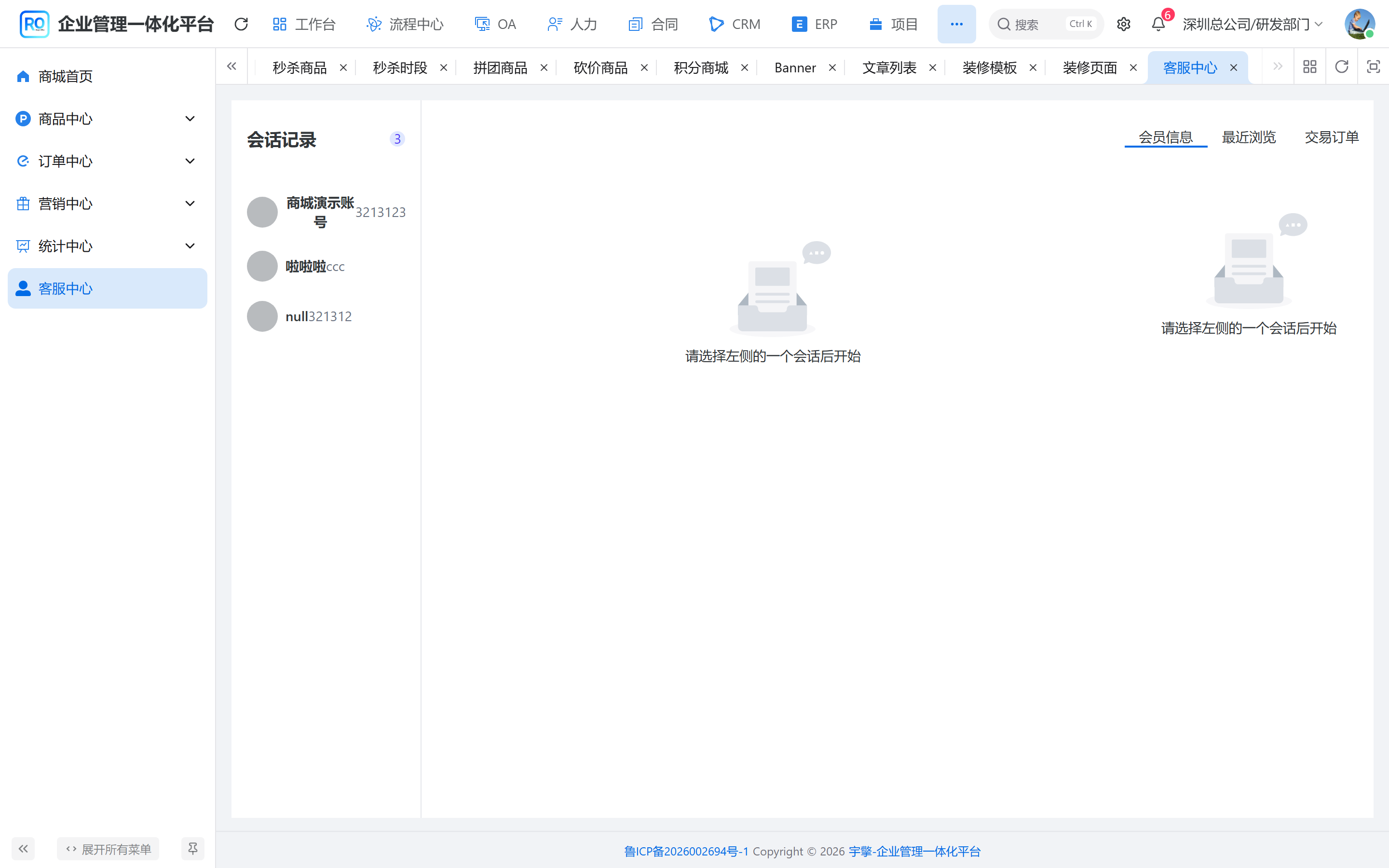Image resolution: width=1389 pixels, height=868 pixels.
Task: Expand 商品中心 sidebar menu
Action: click(x=108, y=119)
